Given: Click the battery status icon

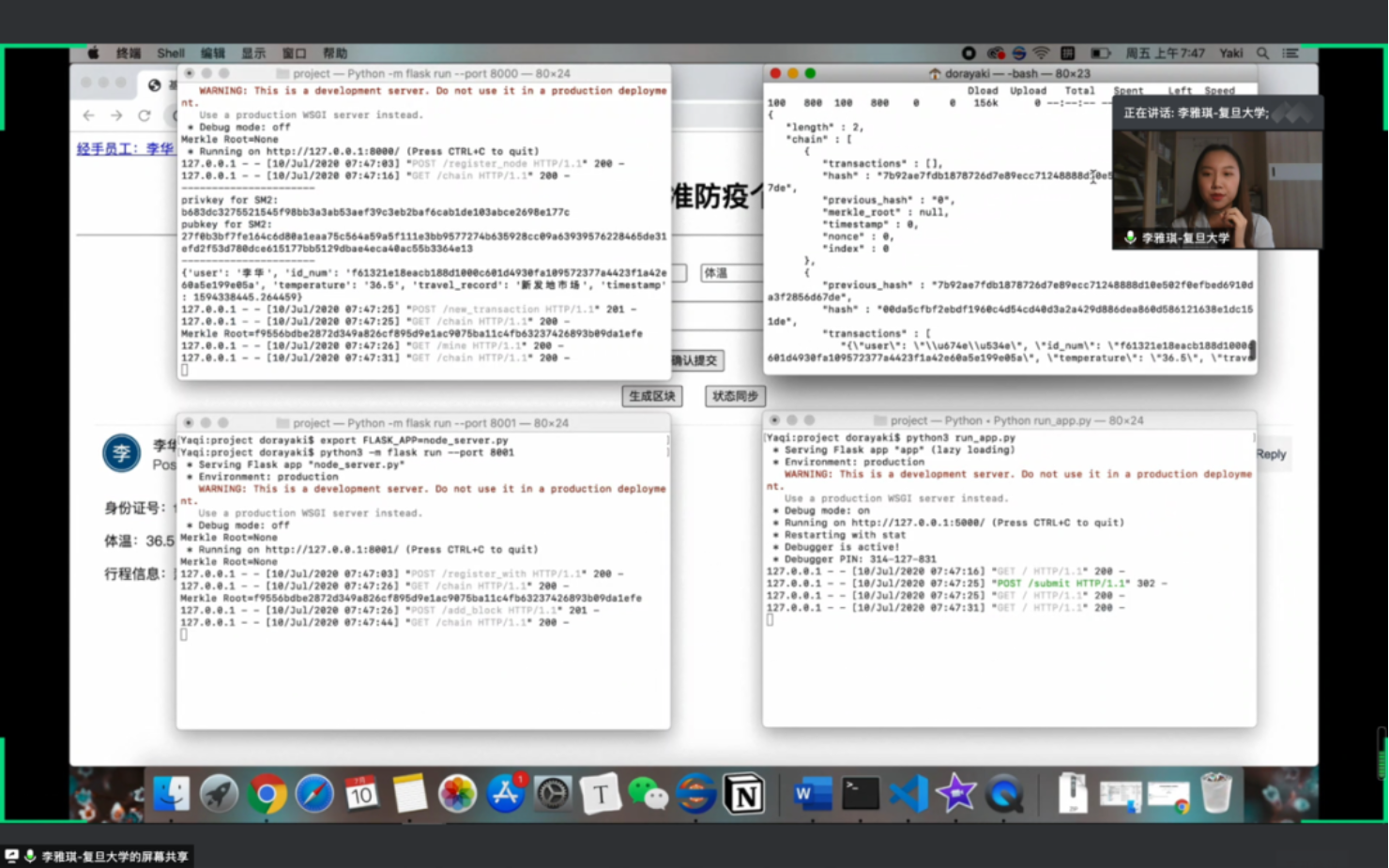Looking at the screenshot, I should [x=1100, y=53].
